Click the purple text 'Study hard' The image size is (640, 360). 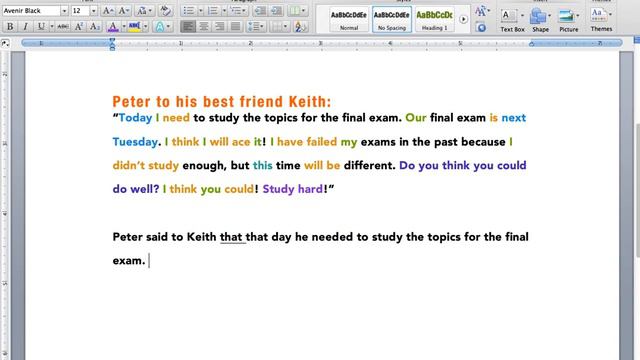[293, 189]
